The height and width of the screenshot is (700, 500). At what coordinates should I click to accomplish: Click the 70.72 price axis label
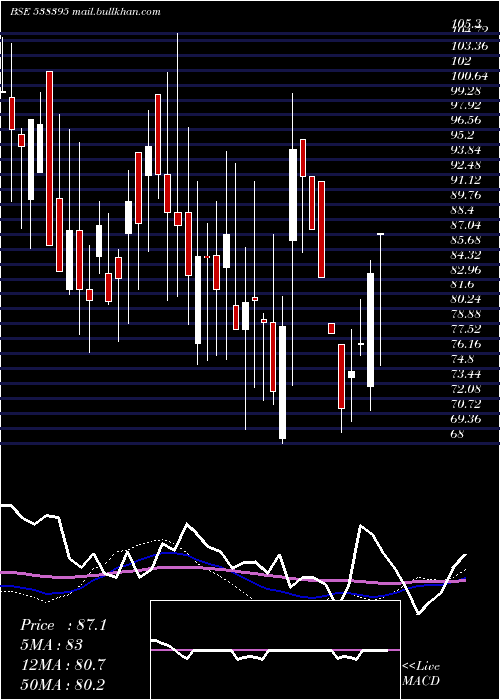click(x=466, y=404)
